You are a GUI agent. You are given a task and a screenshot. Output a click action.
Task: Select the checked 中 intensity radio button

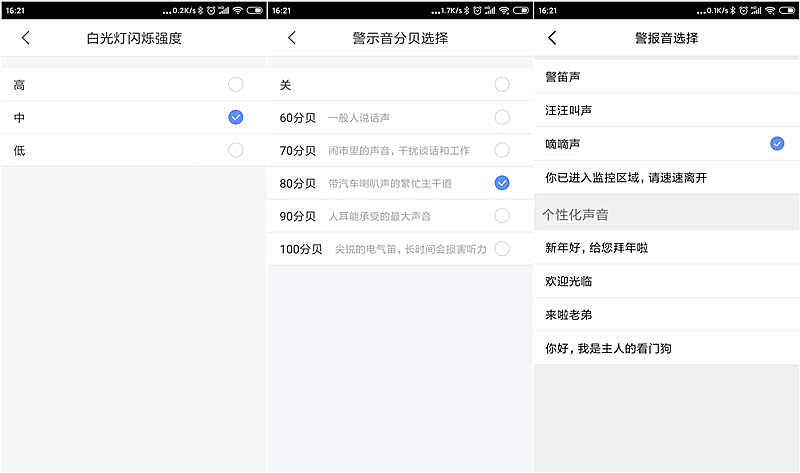[x=235, y=117]
